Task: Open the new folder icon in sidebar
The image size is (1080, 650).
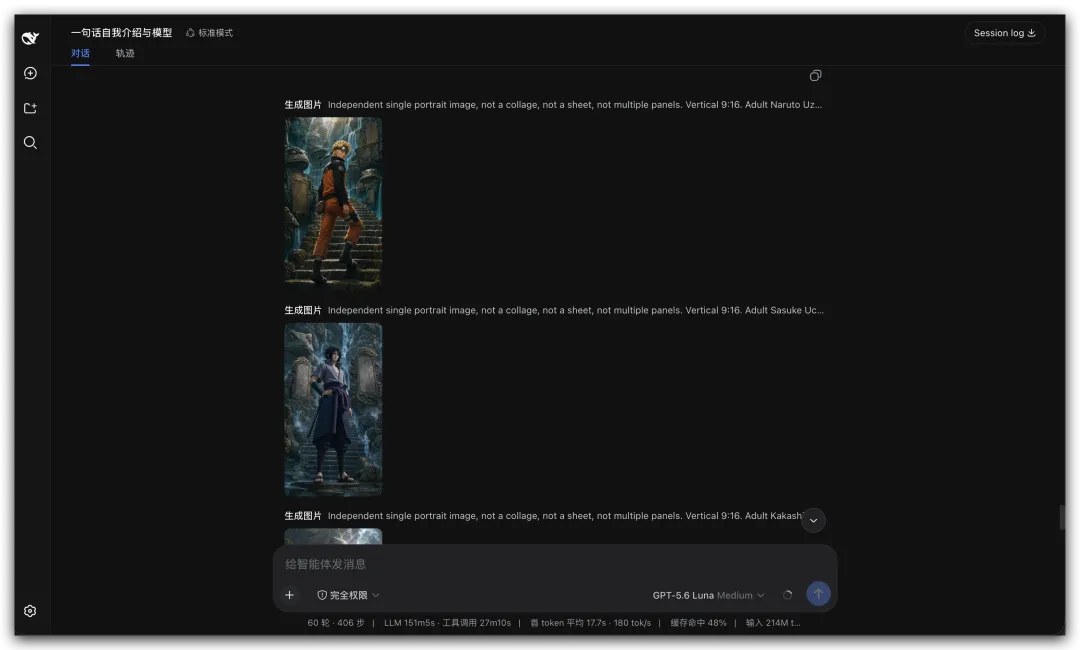Action: [30, 108]
